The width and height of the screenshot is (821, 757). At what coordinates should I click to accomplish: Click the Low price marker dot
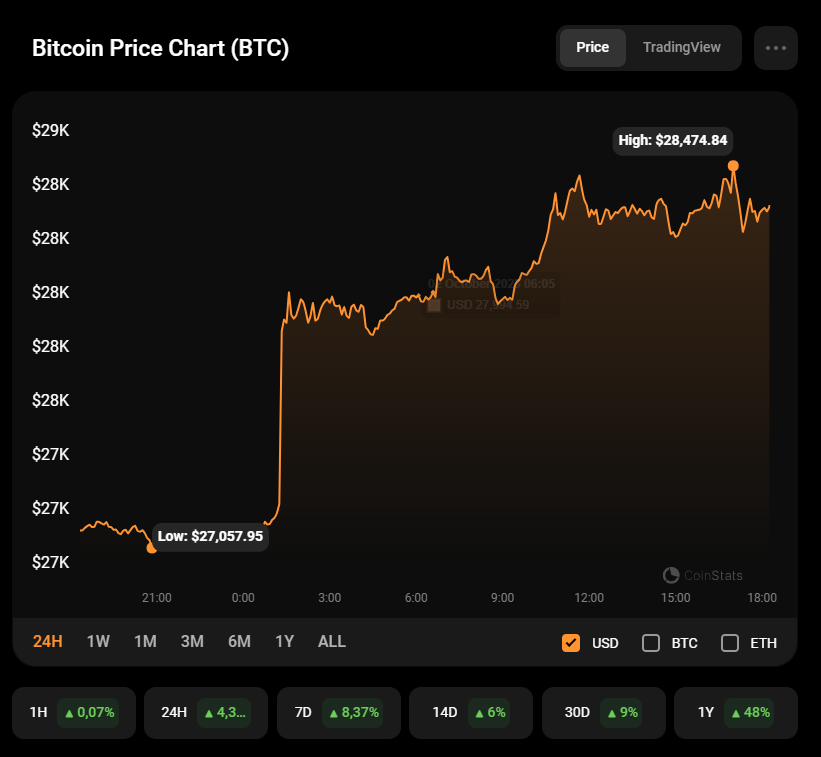coord(151,548)
